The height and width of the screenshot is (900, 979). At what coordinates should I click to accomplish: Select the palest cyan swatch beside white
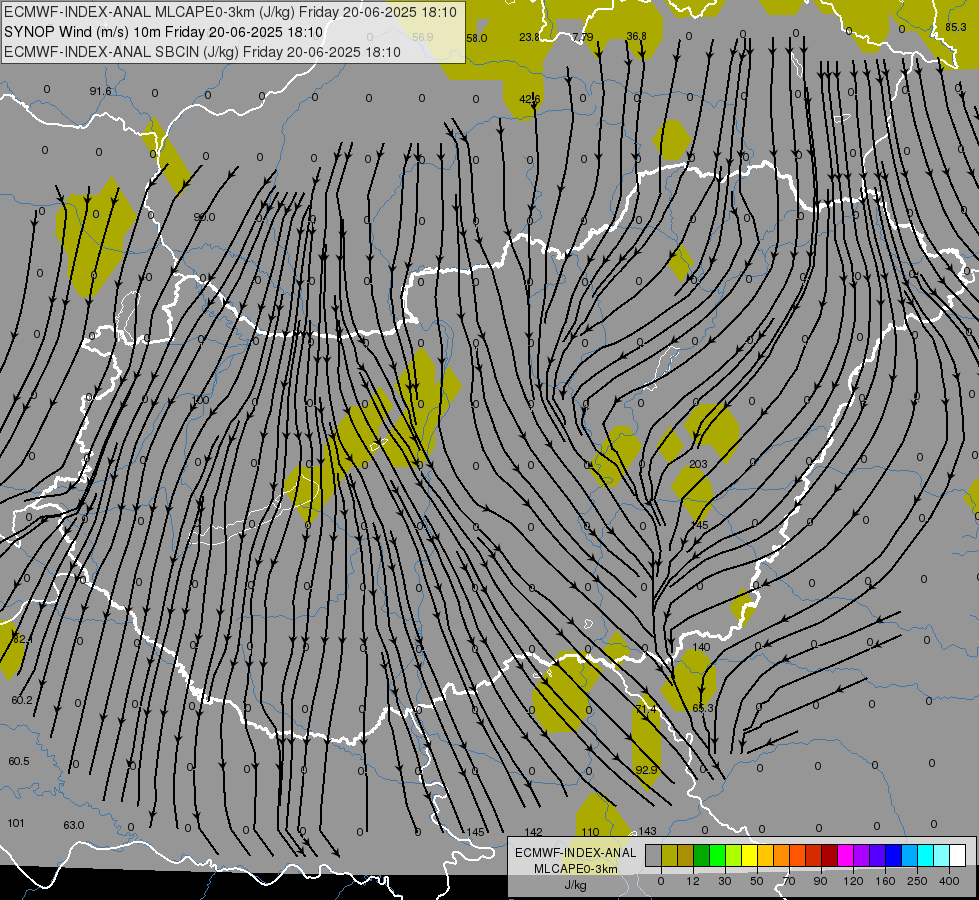click(942, 855)
